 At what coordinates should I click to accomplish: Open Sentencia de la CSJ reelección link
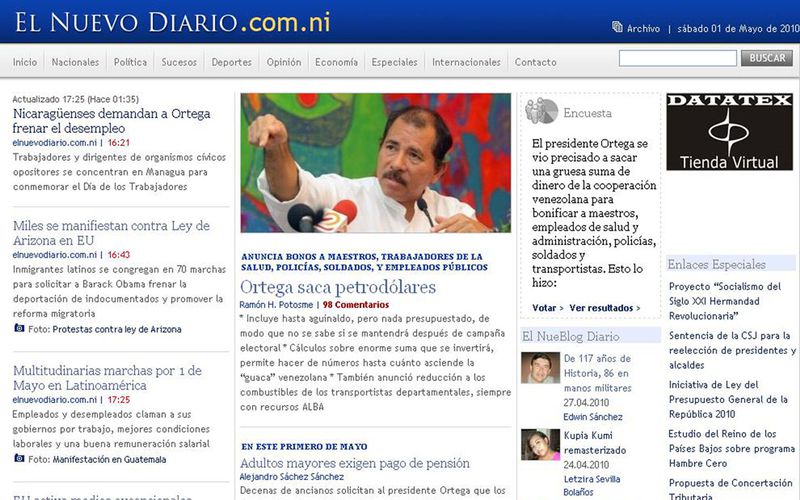click(732, 350)
